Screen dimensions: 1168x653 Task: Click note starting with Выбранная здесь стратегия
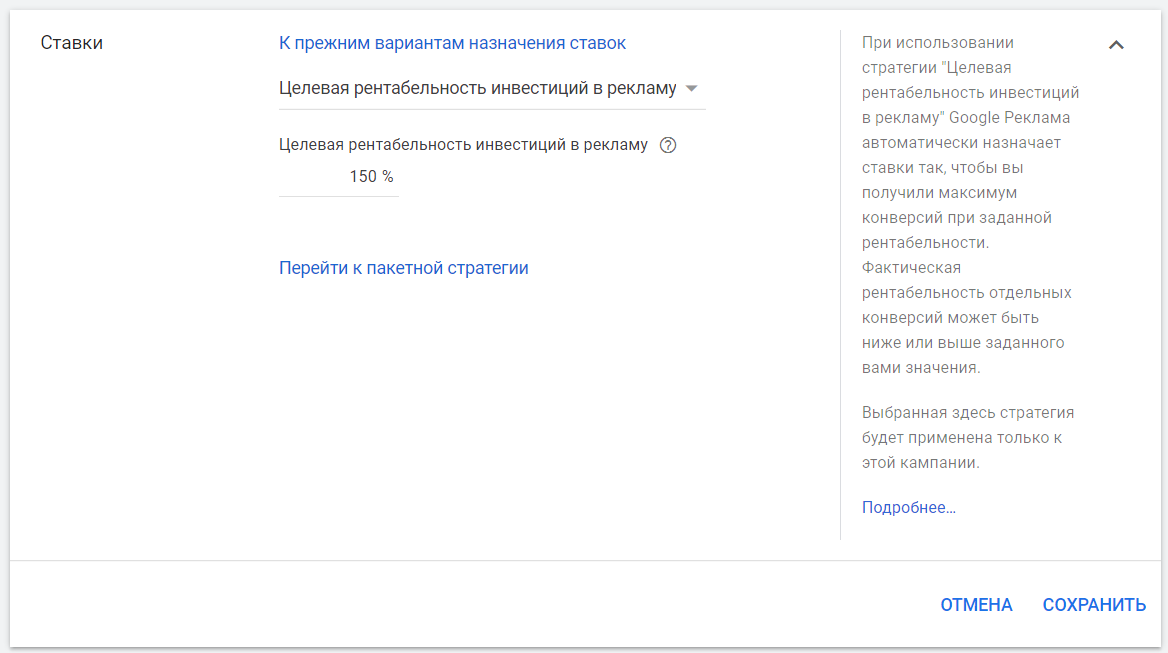point(967,412)
